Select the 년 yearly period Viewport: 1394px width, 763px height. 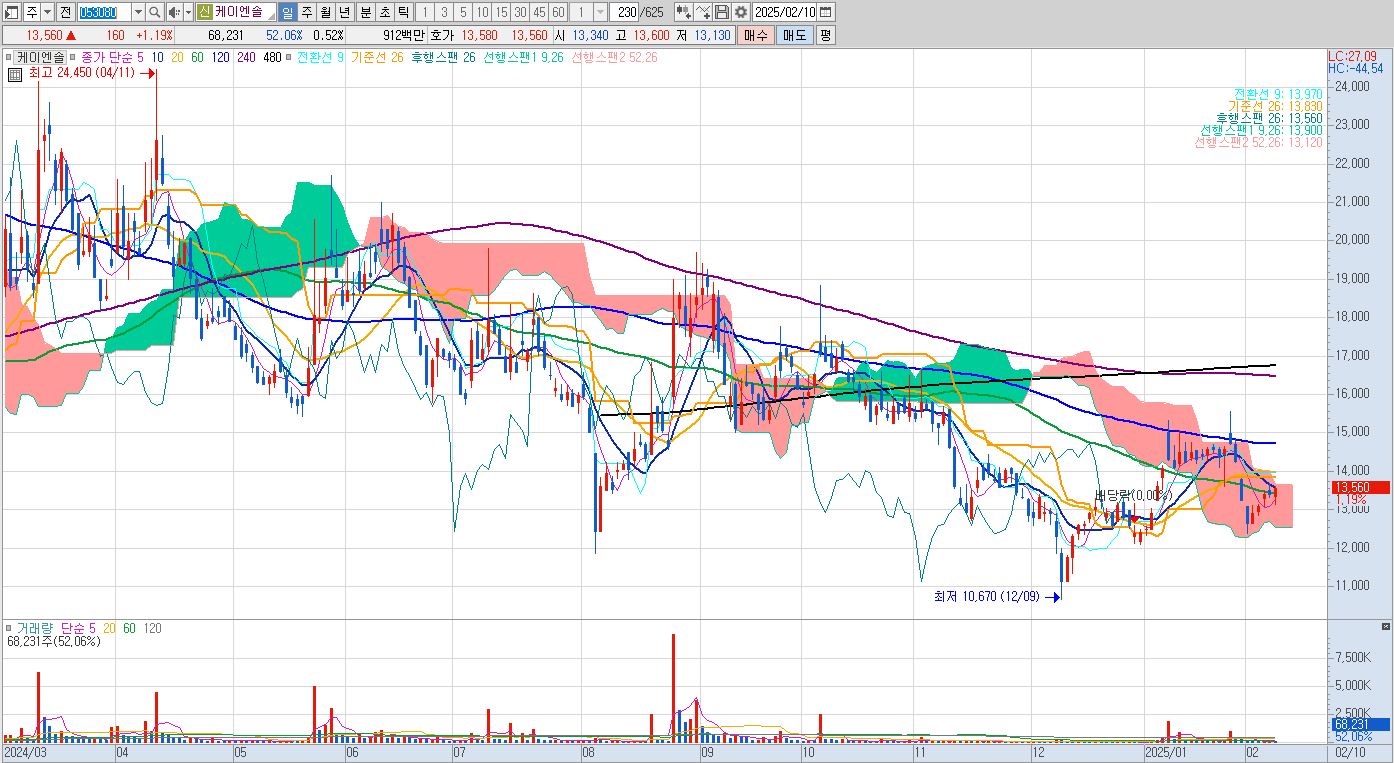pyautogui.click(x=345, y=12)
